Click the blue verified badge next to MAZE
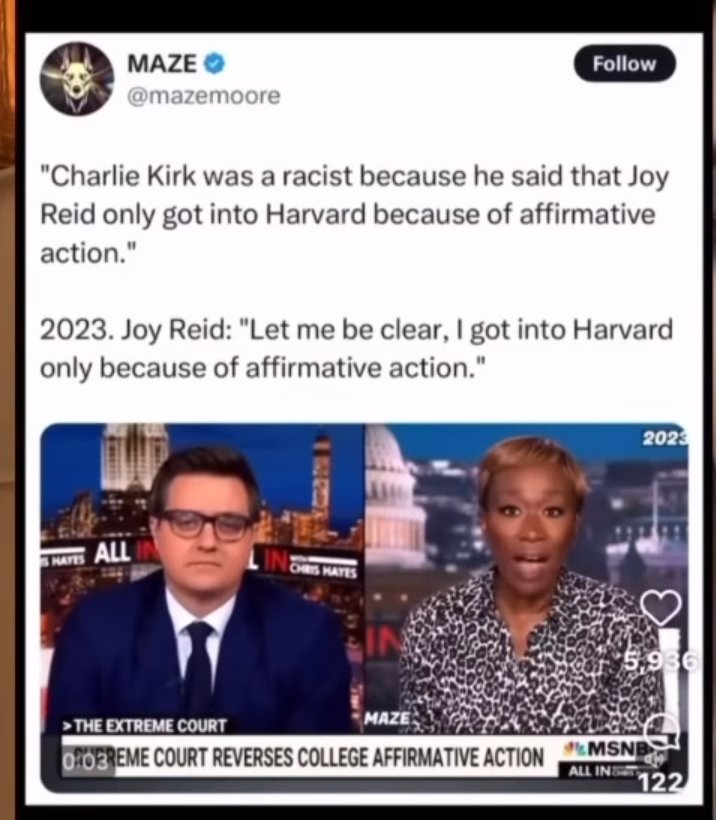The width and height of the screenshot is (716, 820). point(213,64)
